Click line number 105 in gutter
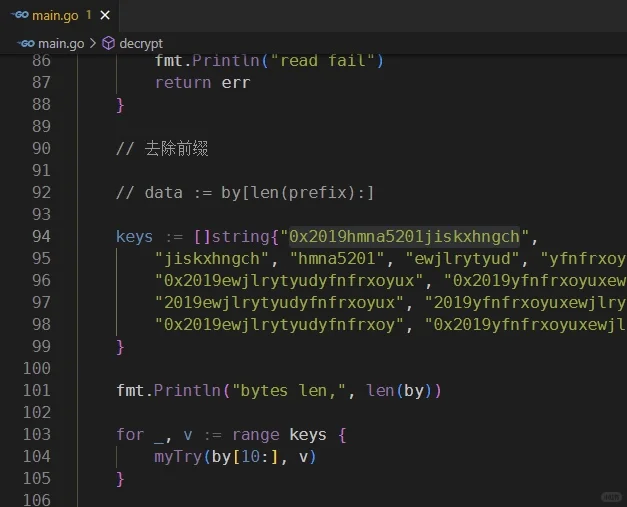627x507 pixels. [37, 478]
